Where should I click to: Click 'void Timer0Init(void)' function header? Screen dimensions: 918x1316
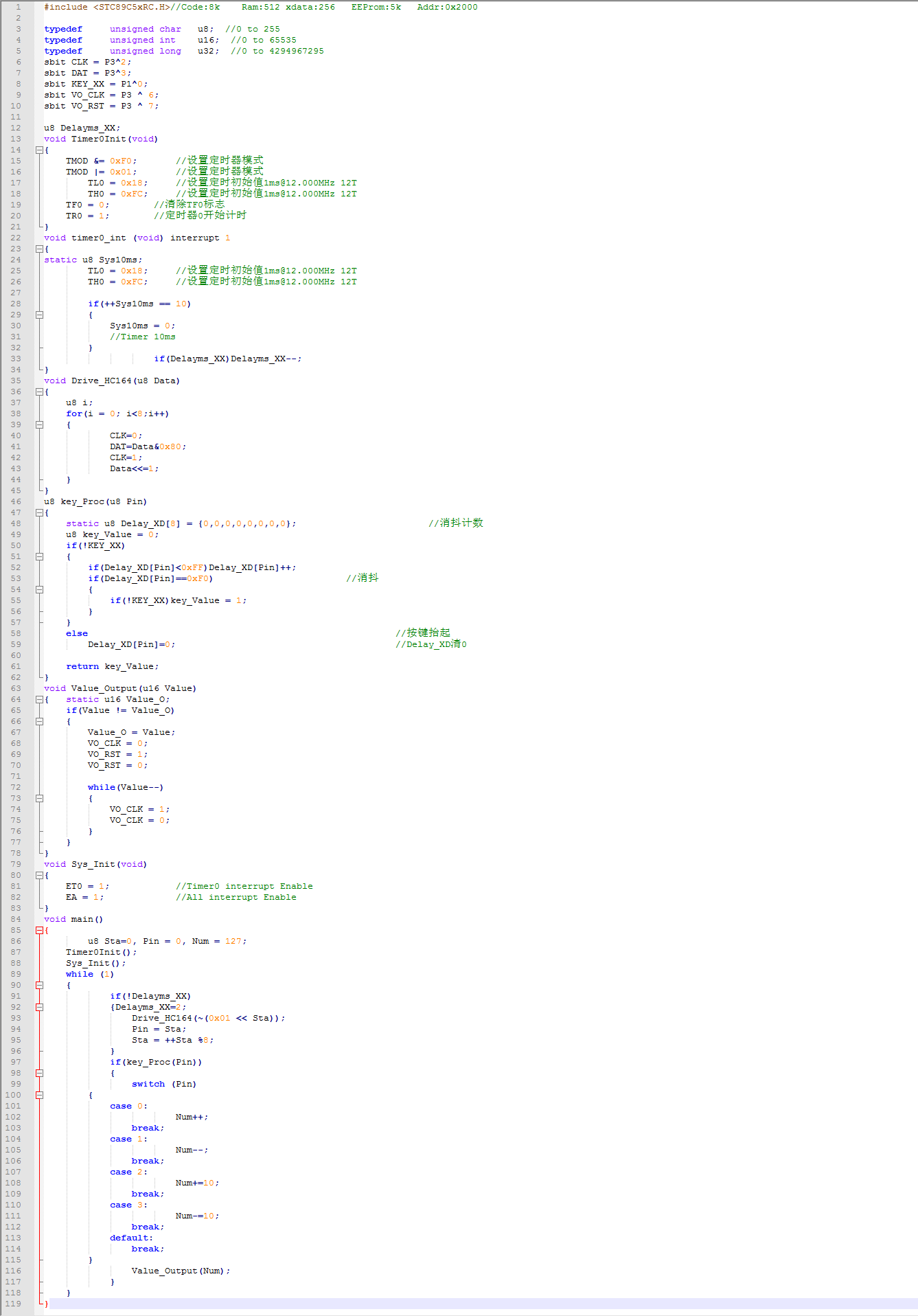101,139
